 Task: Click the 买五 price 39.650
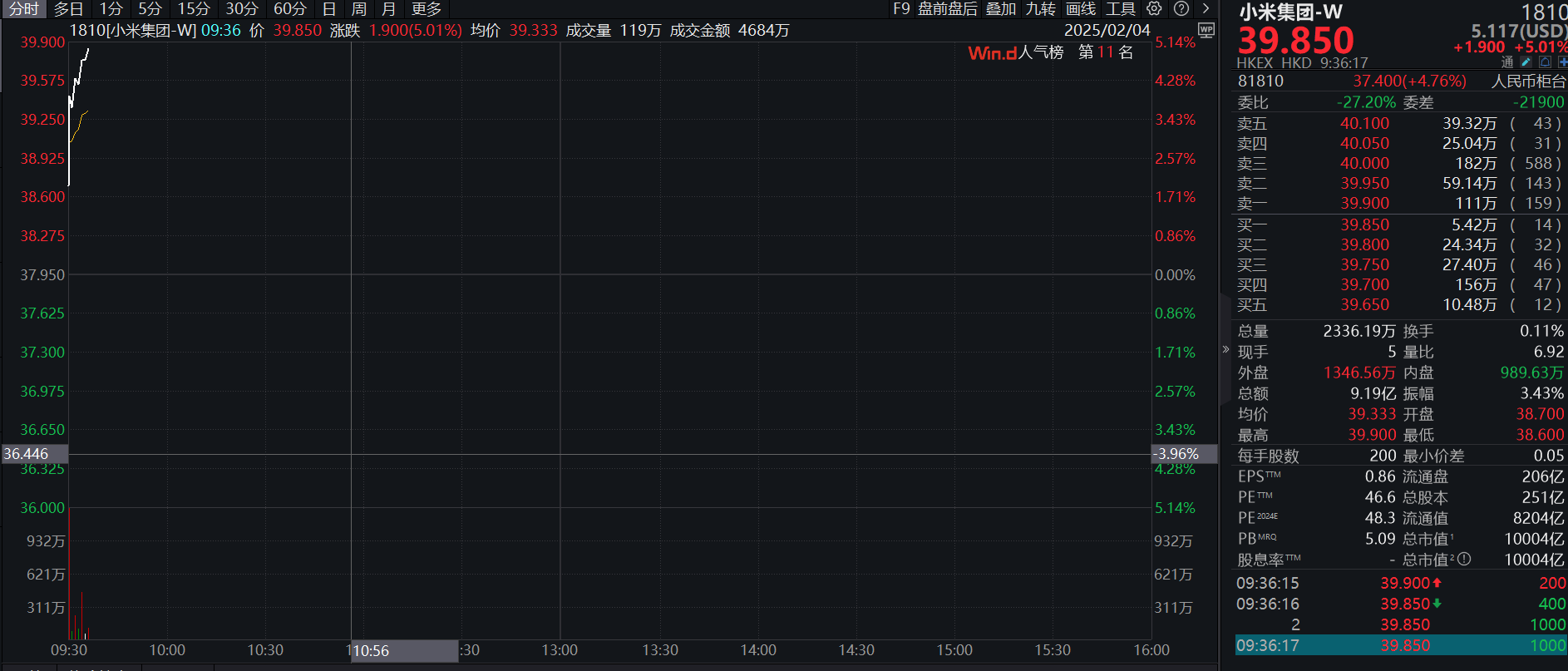(1364, 304)
